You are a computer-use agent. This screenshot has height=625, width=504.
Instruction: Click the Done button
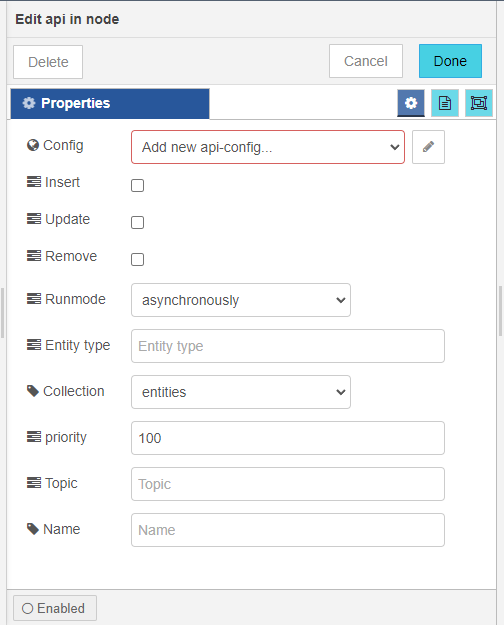click(x=450, y=61)
